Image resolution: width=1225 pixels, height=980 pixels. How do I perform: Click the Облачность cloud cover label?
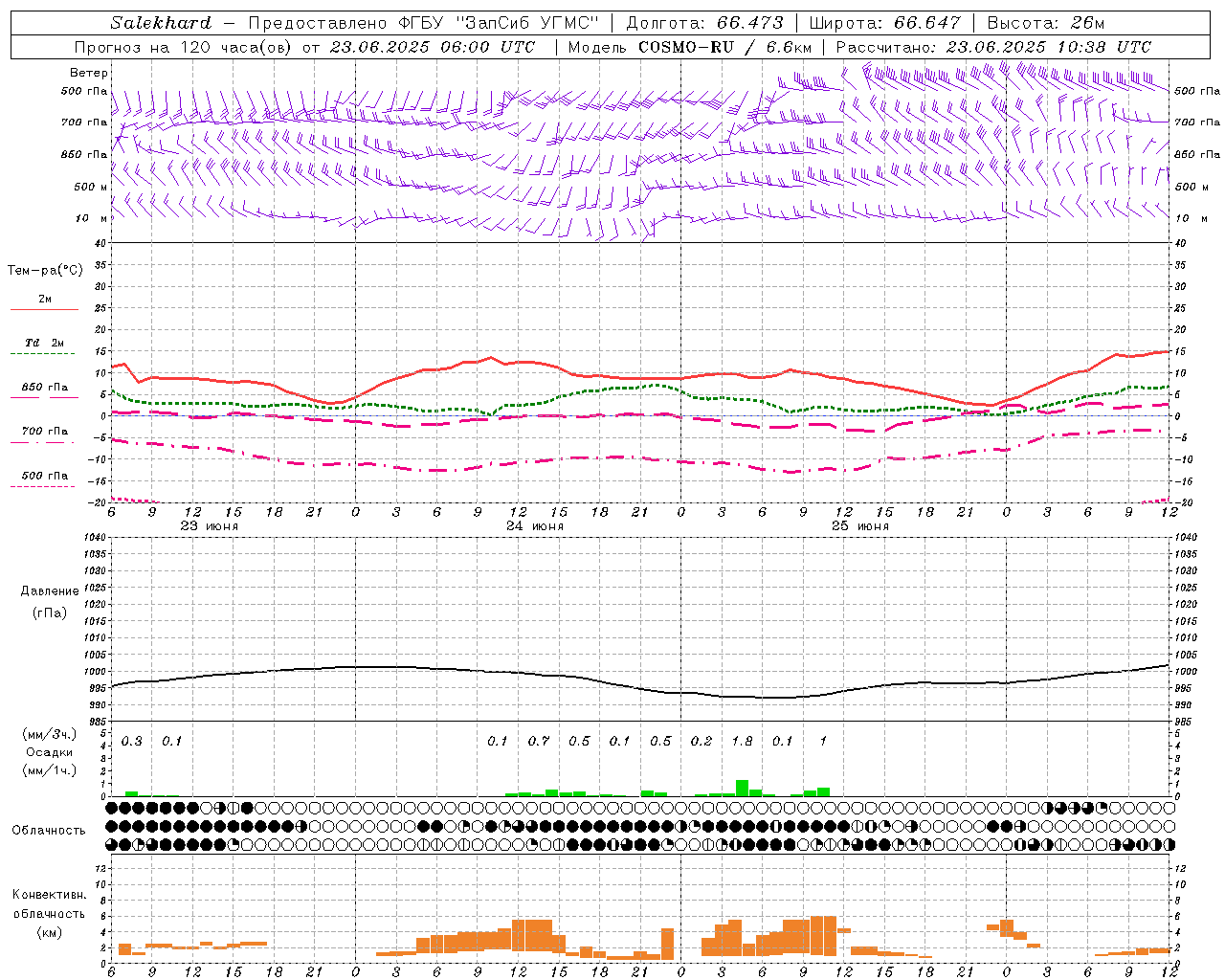tap(49, 831)
